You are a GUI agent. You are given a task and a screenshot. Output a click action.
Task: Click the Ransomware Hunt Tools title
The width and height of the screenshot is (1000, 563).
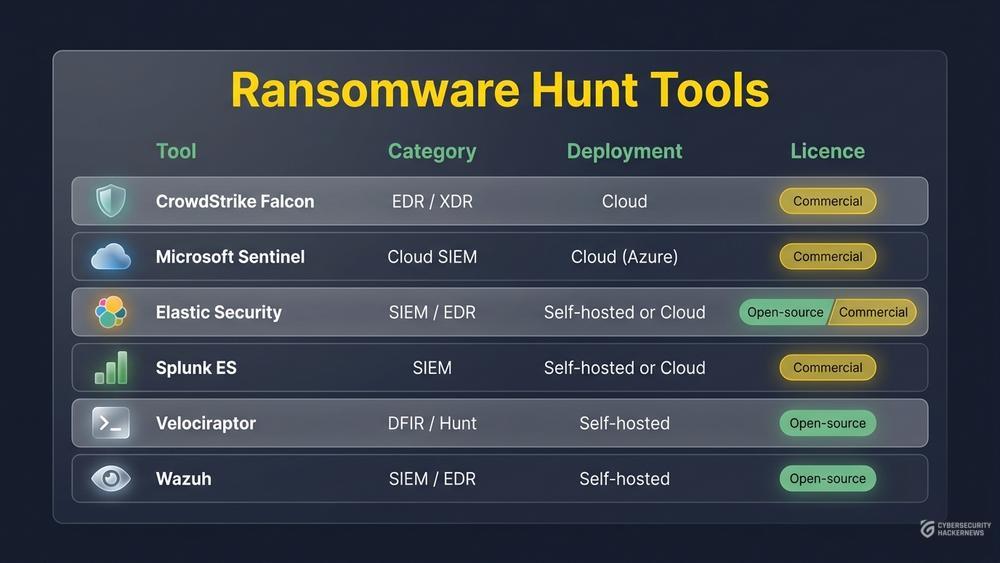500,89
